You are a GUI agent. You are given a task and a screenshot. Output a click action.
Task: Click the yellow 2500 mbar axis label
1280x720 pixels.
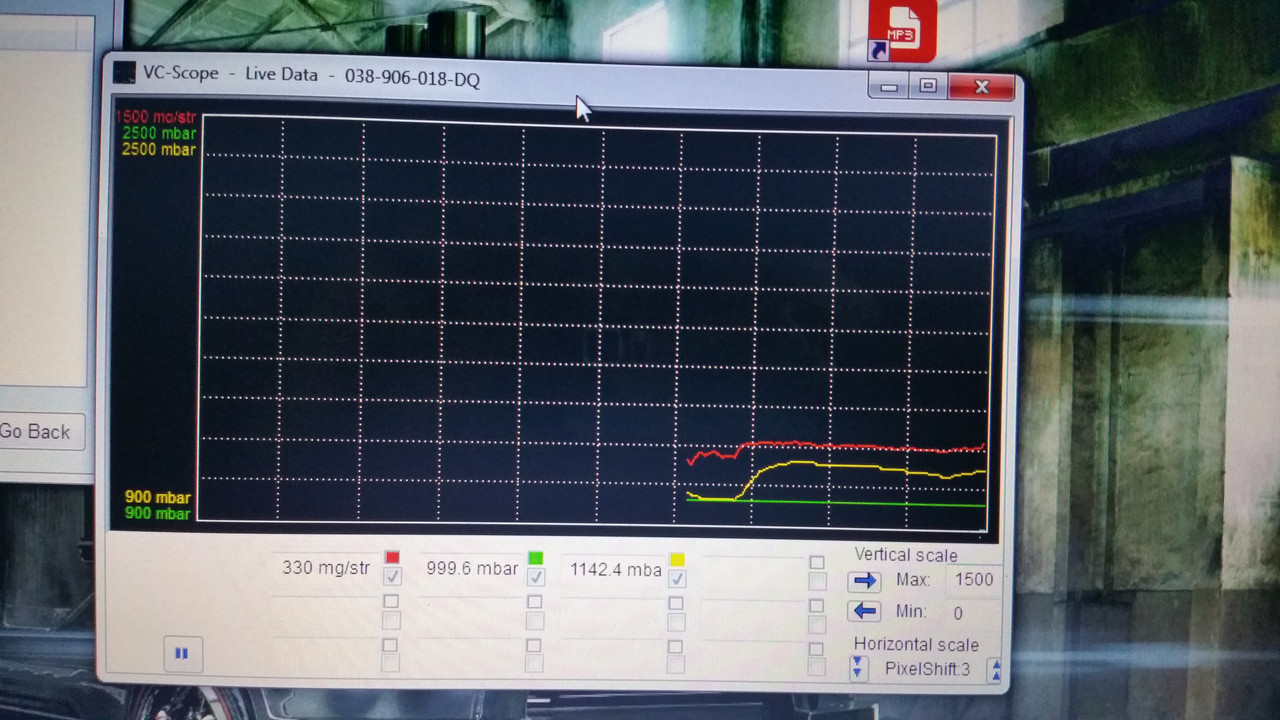[x=160, y=150]
